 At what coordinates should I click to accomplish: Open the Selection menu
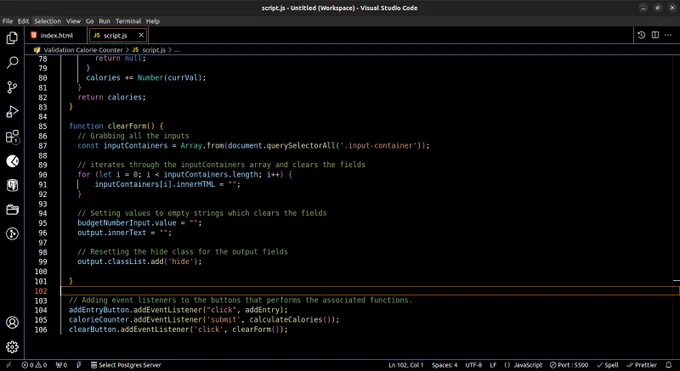[48, 21]
